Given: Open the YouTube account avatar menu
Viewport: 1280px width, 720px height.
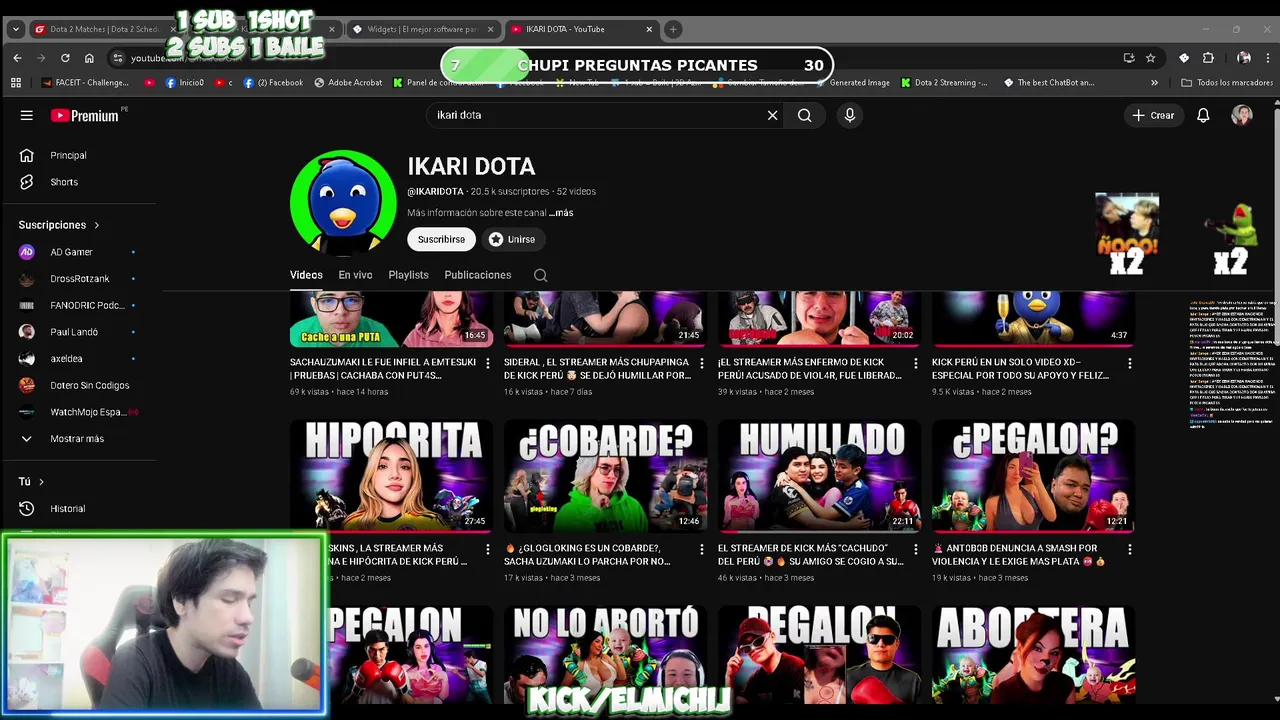Looking at the screenshot, I should click(1242, 115).
